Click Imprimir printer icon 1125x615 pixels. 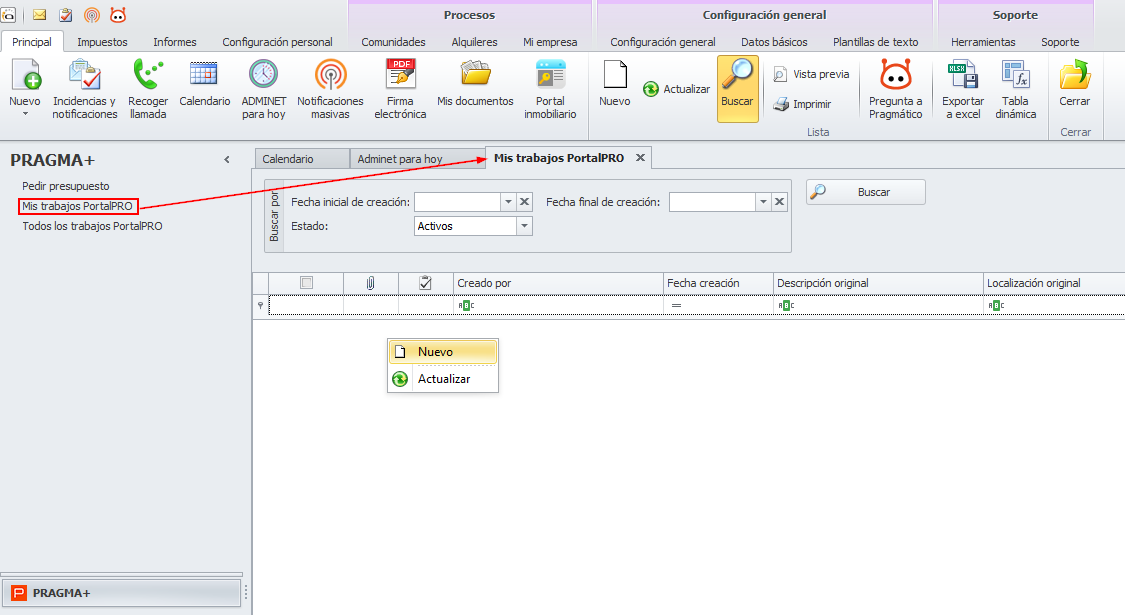pyautogui.click(x=781, y=105)
